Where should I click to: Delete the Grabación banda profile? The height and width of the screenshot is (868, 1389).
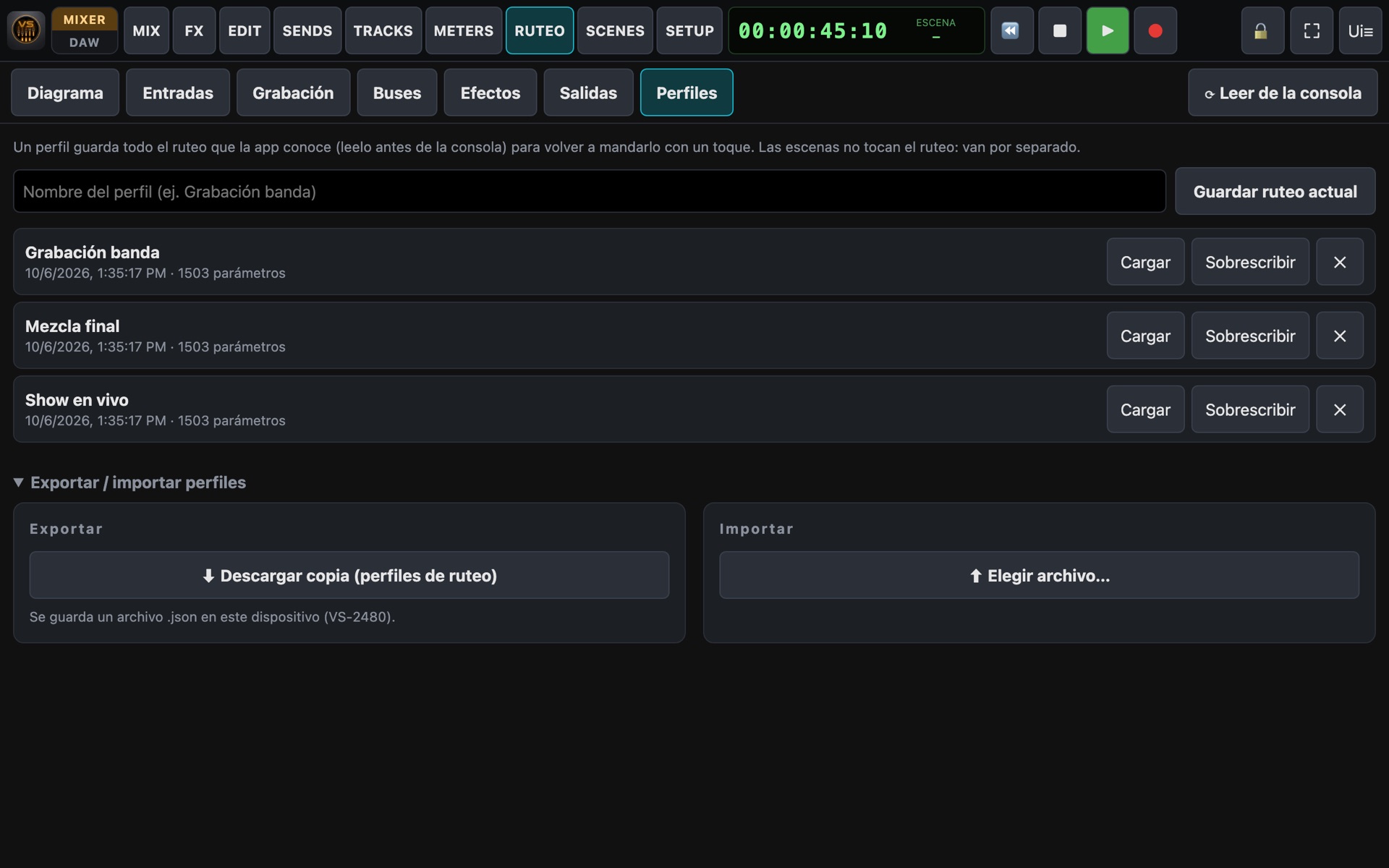coord(1340,262)
